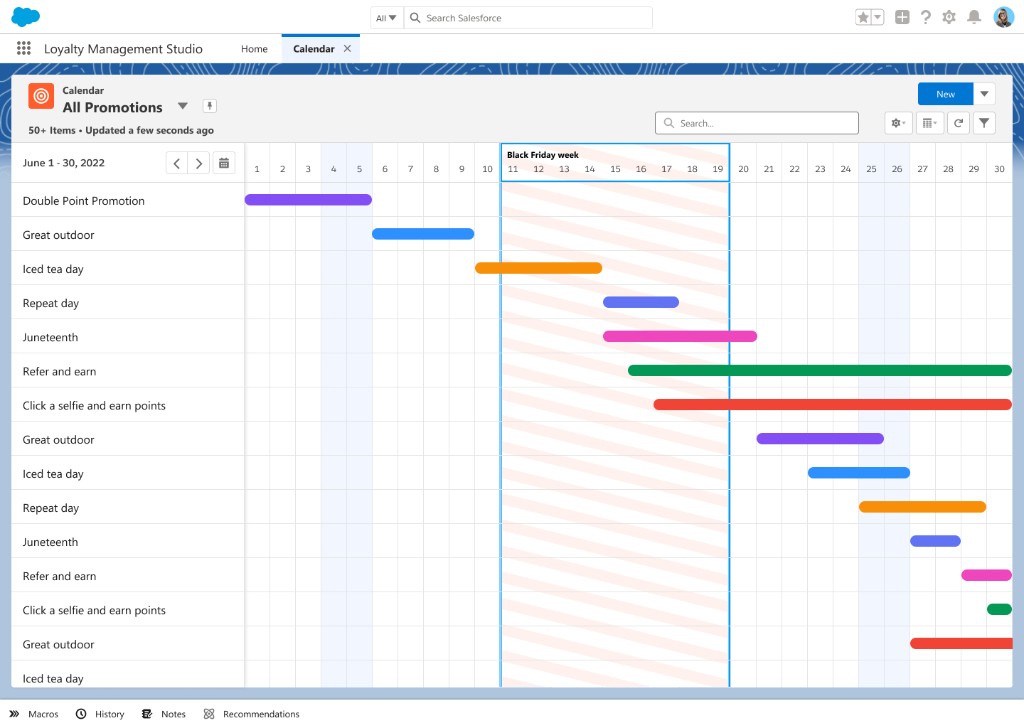Click the first orange Iced tea day bar
The width and height of the screenshot is (1024, 728).
(x=538, y=268)
